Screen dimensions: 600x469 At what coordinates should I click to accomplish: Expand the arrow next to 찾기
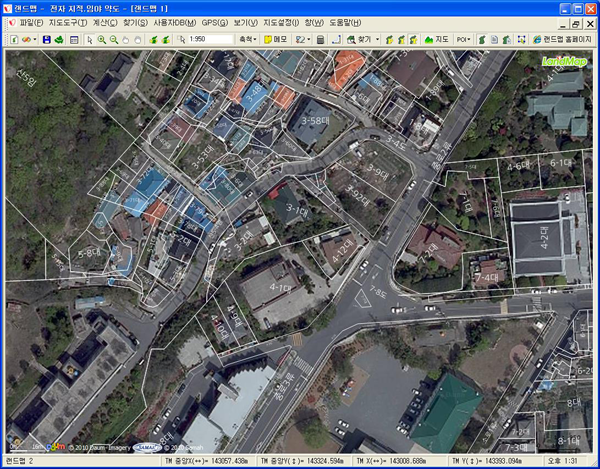coord(377,39)
